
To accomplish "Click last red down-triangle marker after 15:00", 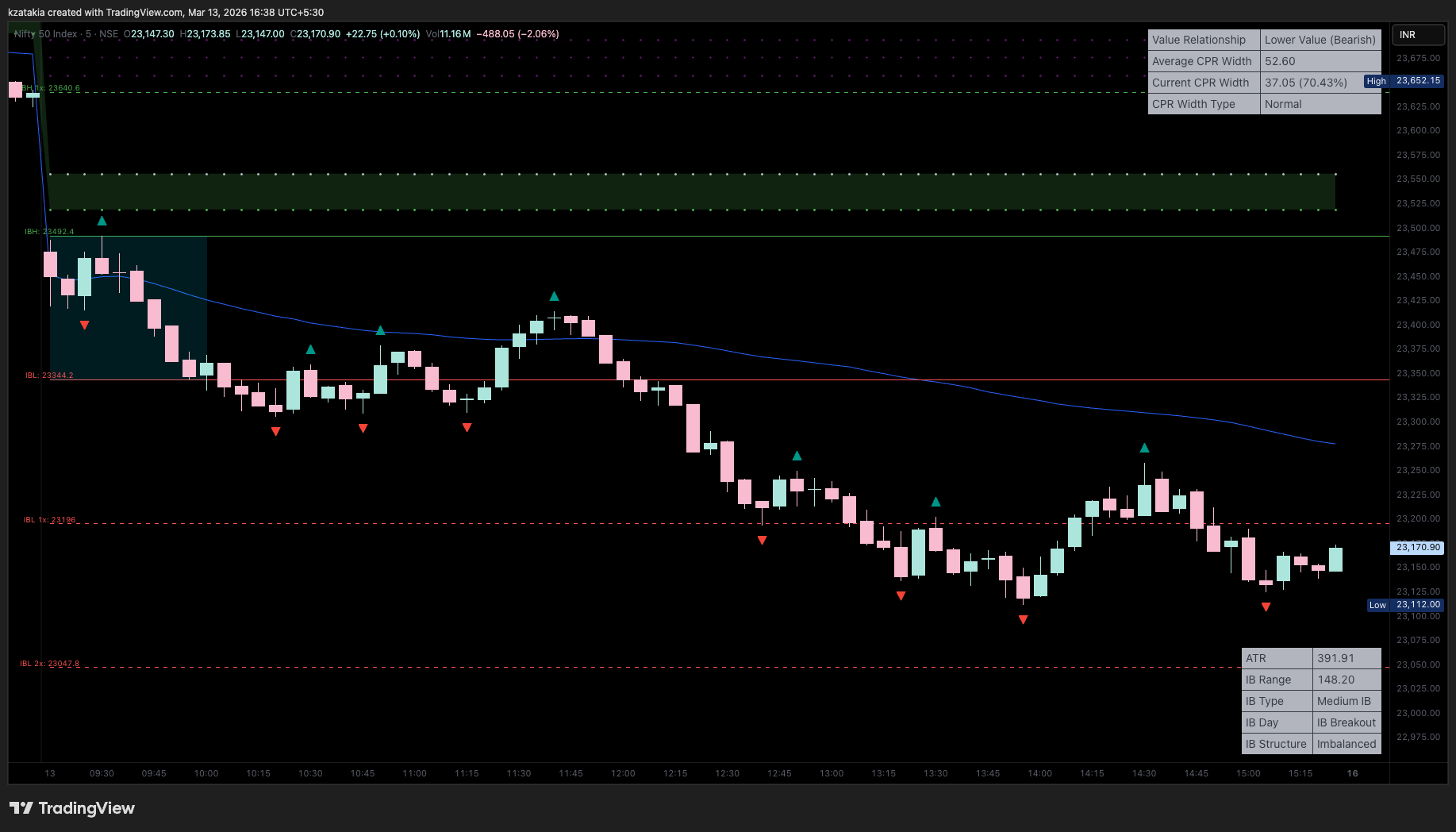I will point(1266,607).
